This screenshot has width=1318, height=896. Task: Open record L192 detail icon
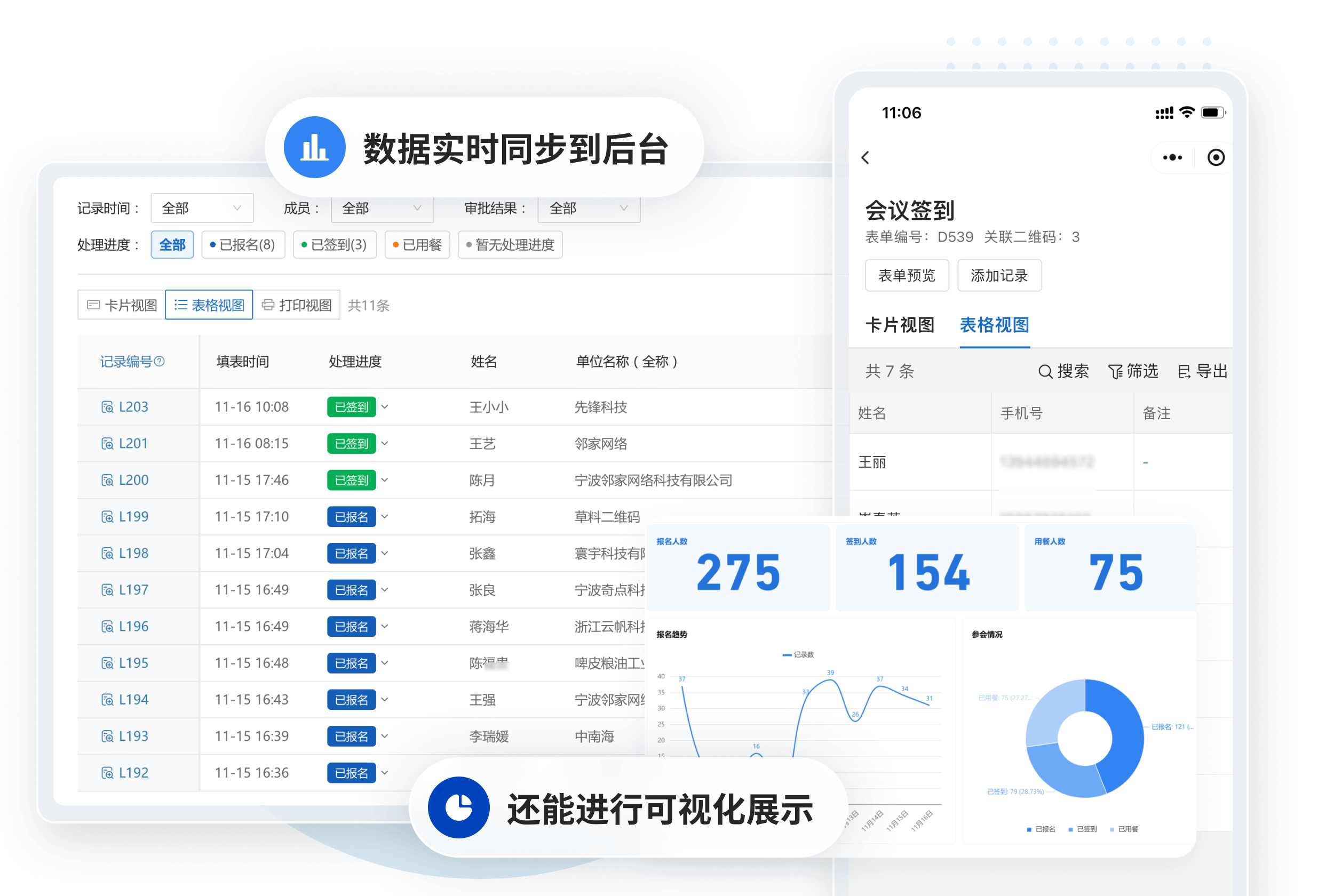point(107,772)
